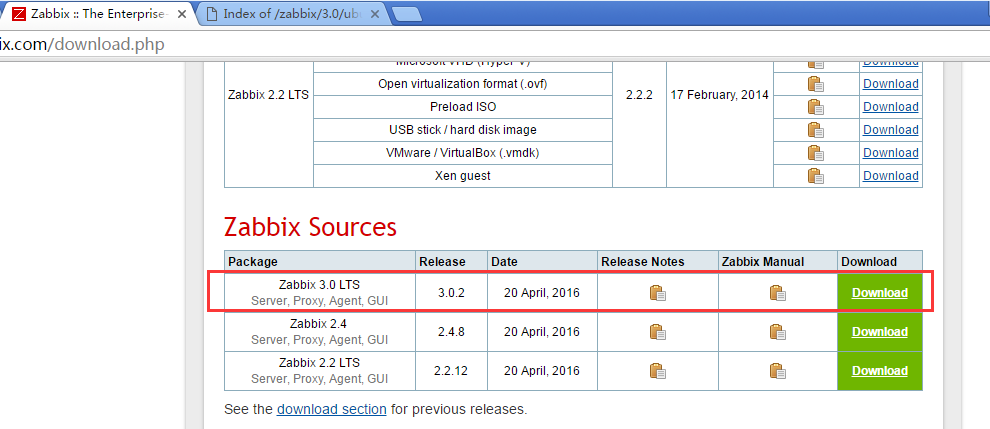Click release version '2.2.12' cell

[451, 371]
